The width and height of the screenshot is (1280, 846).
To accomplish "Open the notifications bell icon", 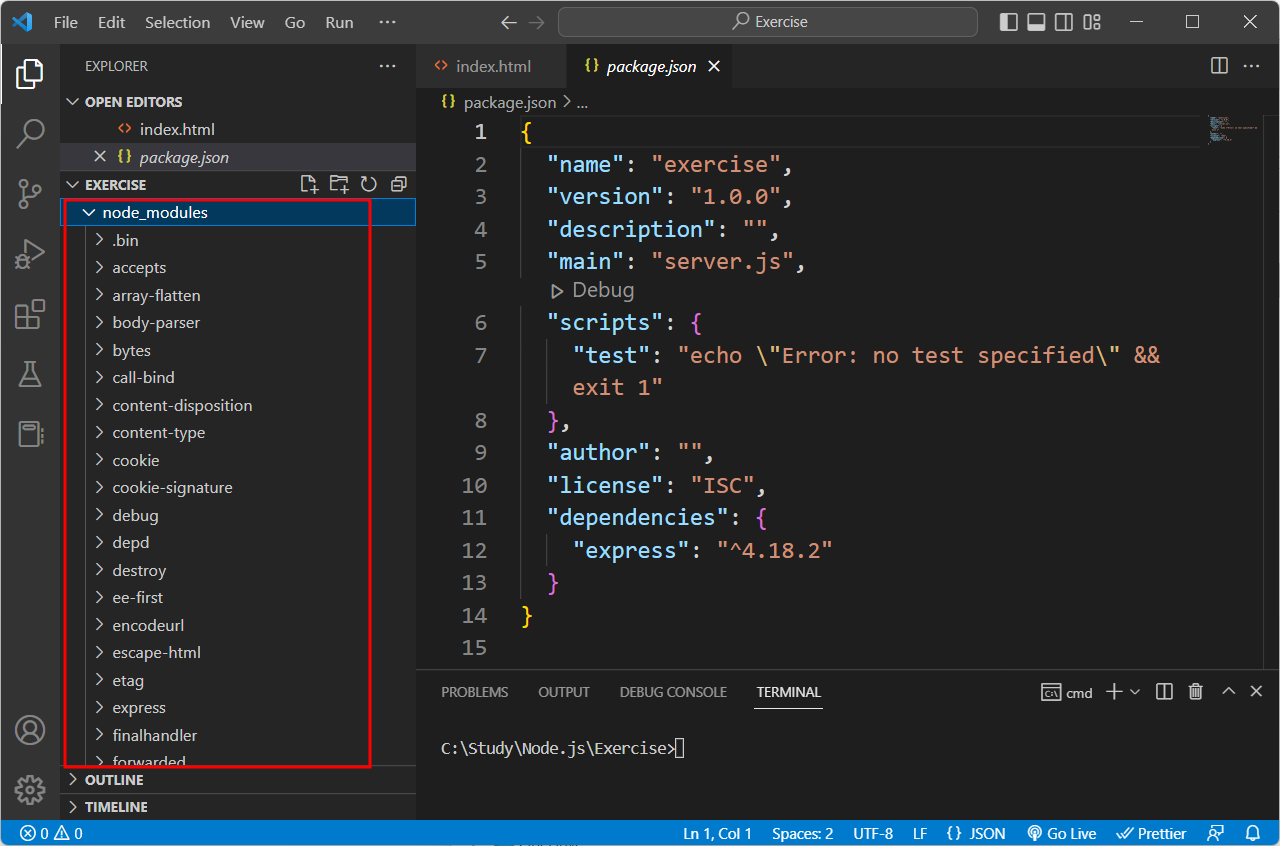I will pos(1253,833).
